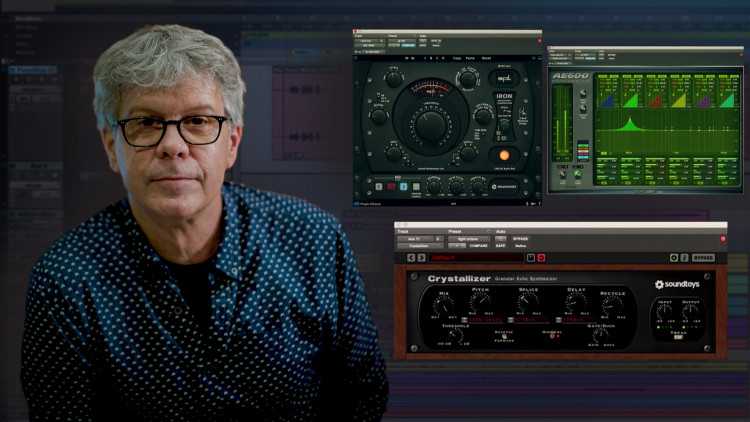This screenshot has height=422, width=750.
Task: Toggle Pro Tools BYPASS in Crystallizer header
Action: tap(520, 239)
